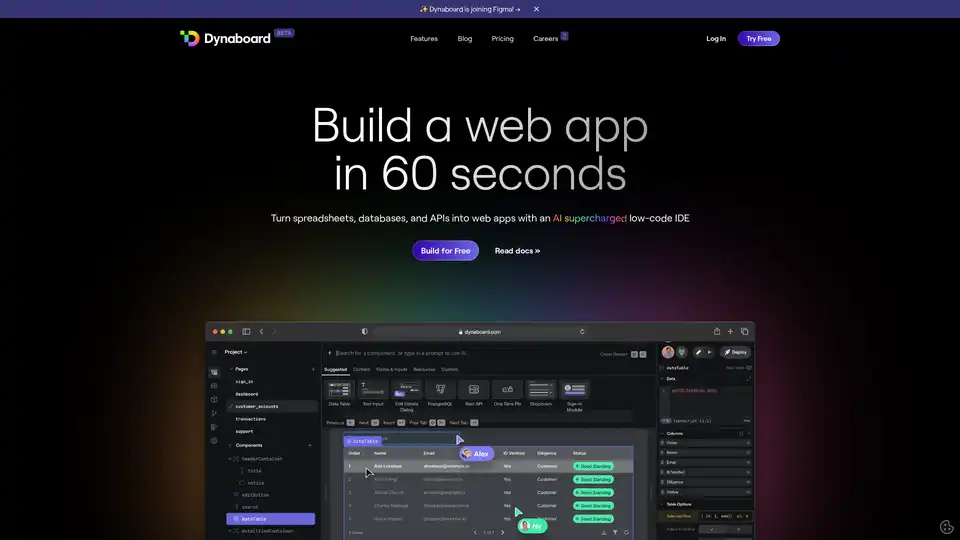960x540 pixels.
Task: Open the Features menu item
Action: coord(424,39)
